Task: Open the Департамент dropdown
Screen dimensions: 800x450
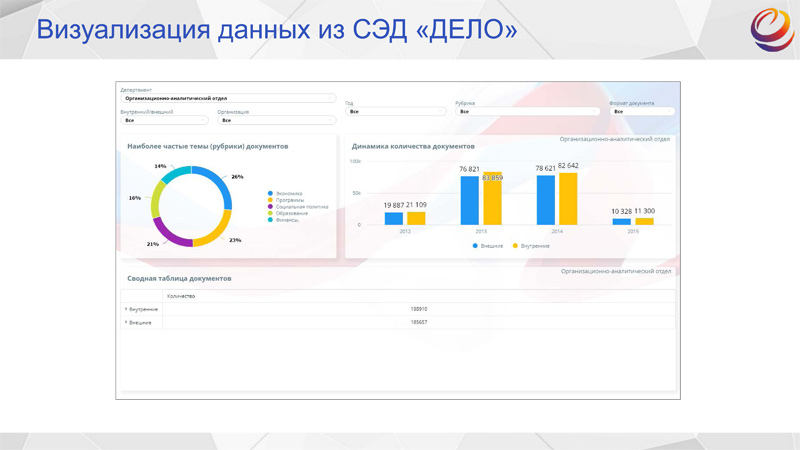Action: 228,98
